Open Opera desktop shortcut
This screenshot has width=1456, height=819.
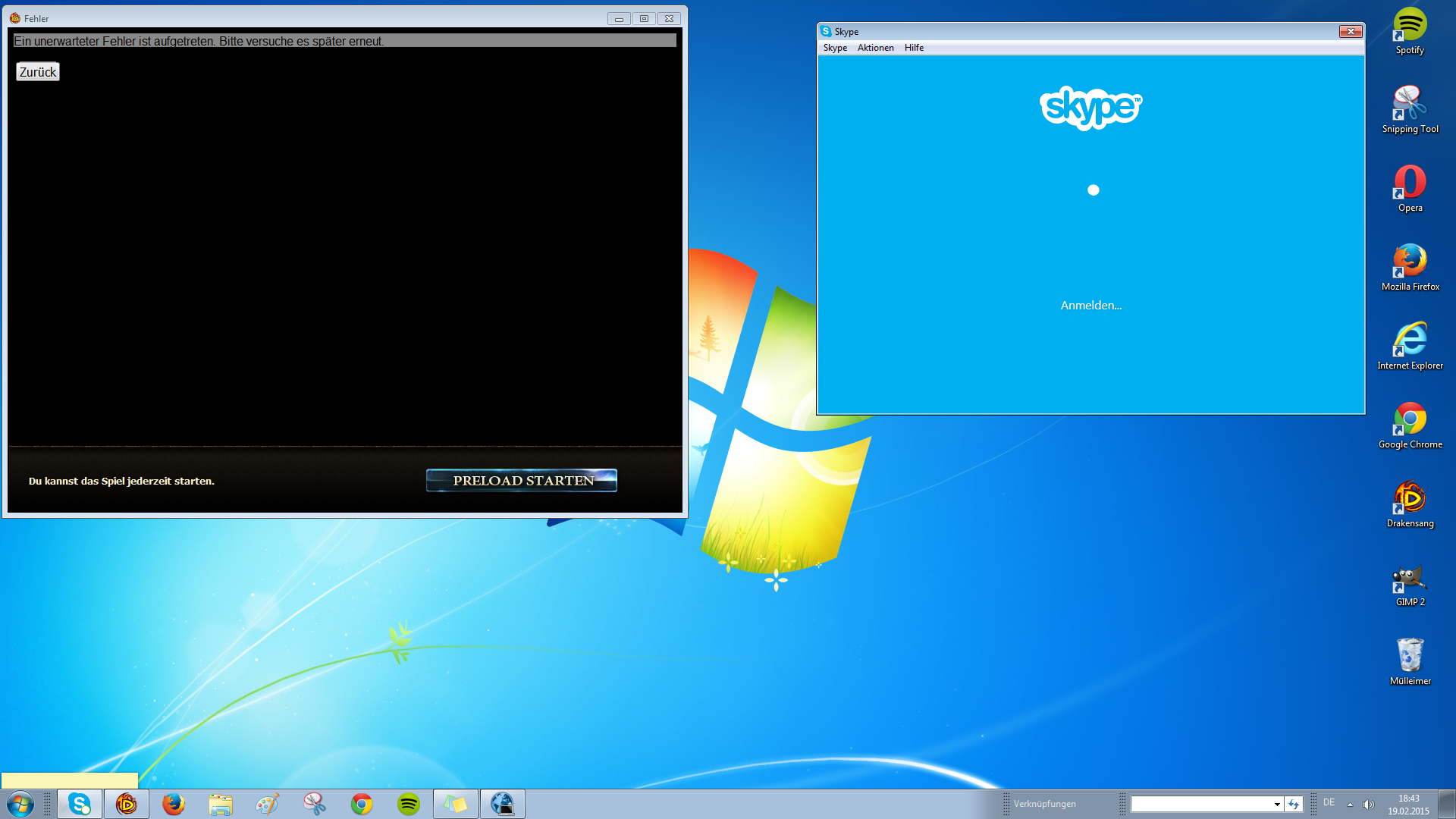[x=1410, y=189]
